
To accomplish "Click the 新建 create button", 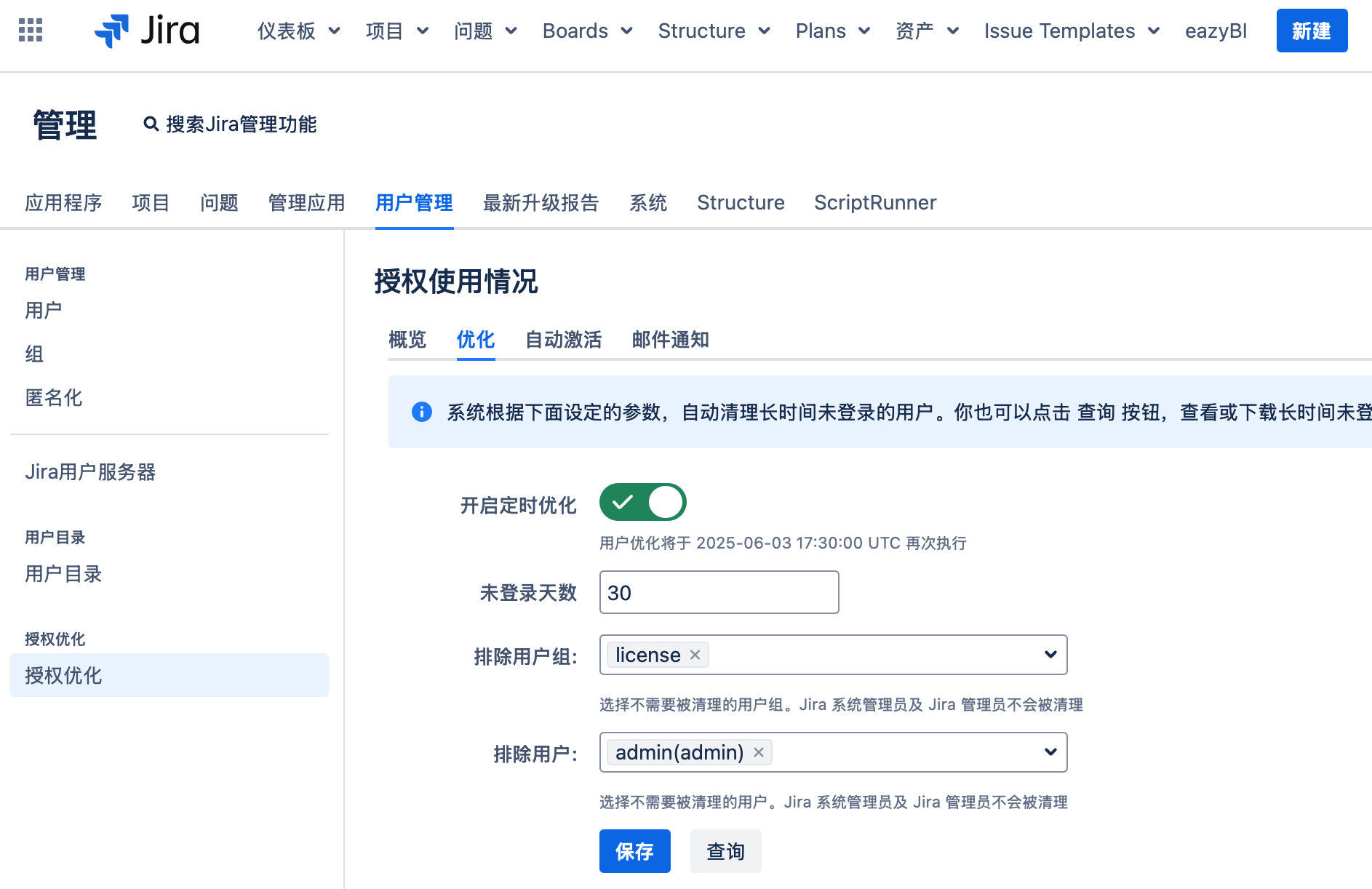I will [x=1311, y=31].
